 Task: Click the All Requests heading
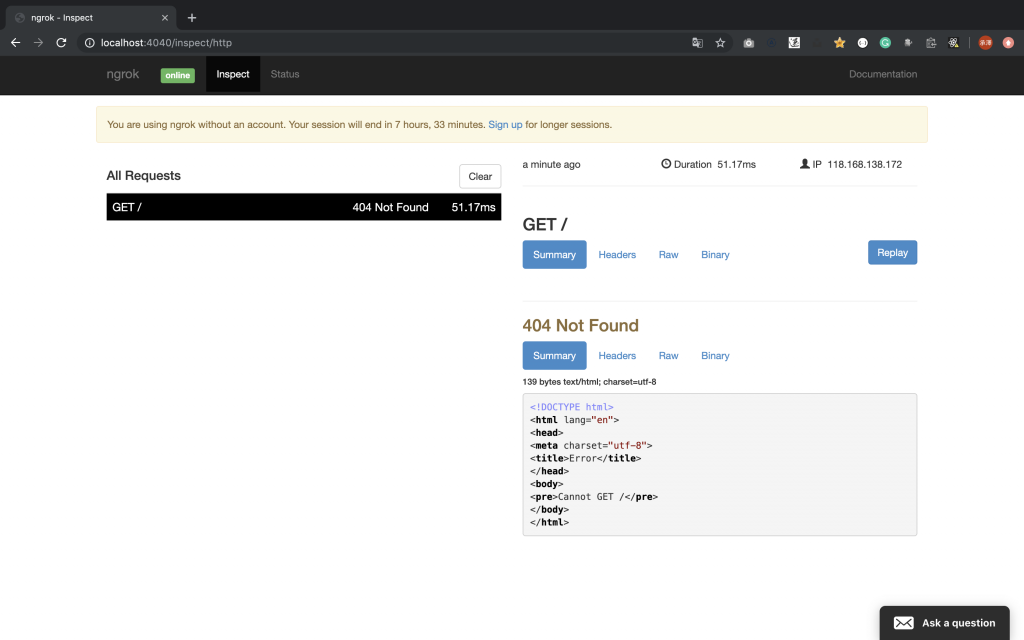pyautogui.click(x=144, y=176)
